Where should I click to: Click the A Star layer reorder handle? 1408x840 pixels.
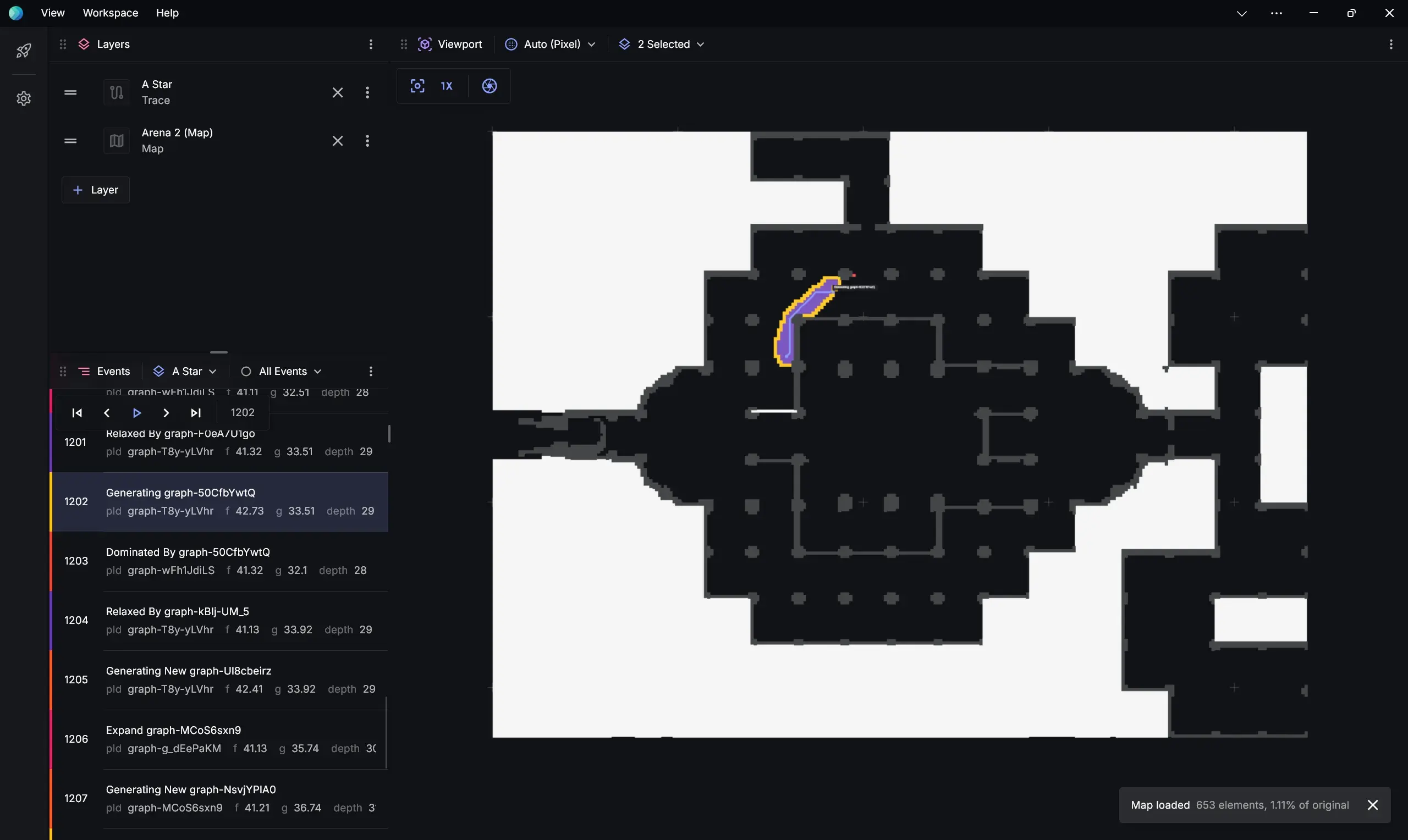point(70,92)
